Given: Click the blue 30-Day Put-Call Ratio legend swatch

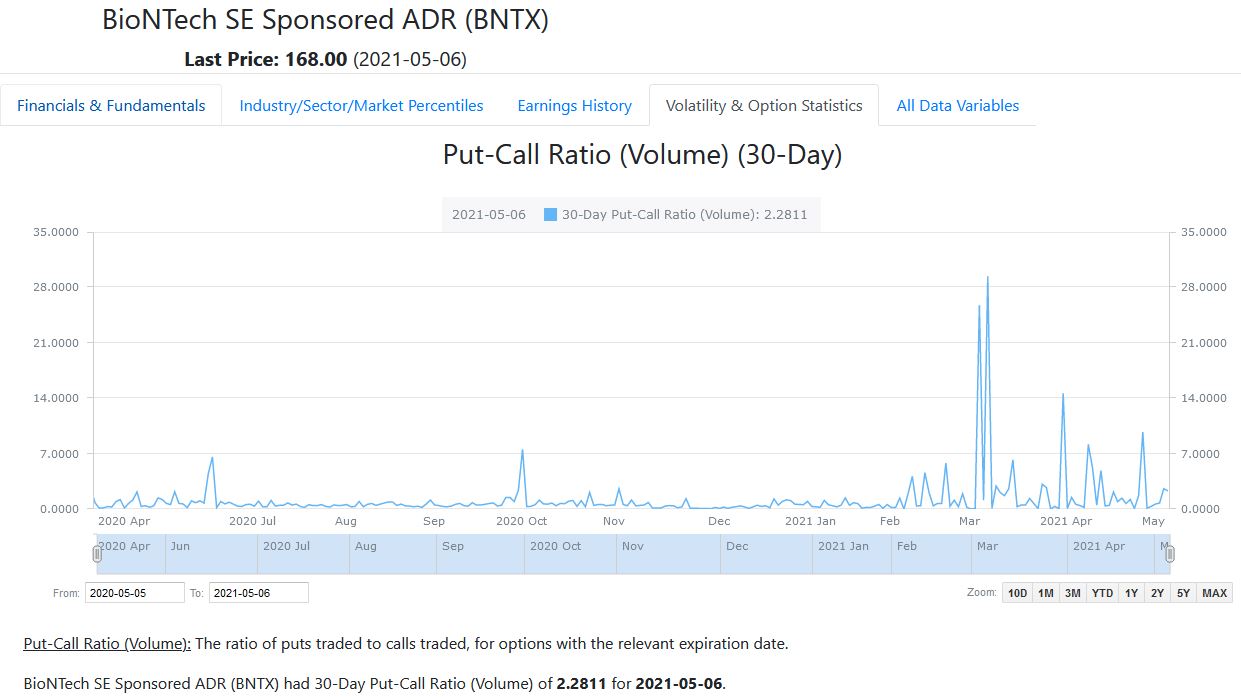Looking at the screenshot, I should tap(550, 214).
